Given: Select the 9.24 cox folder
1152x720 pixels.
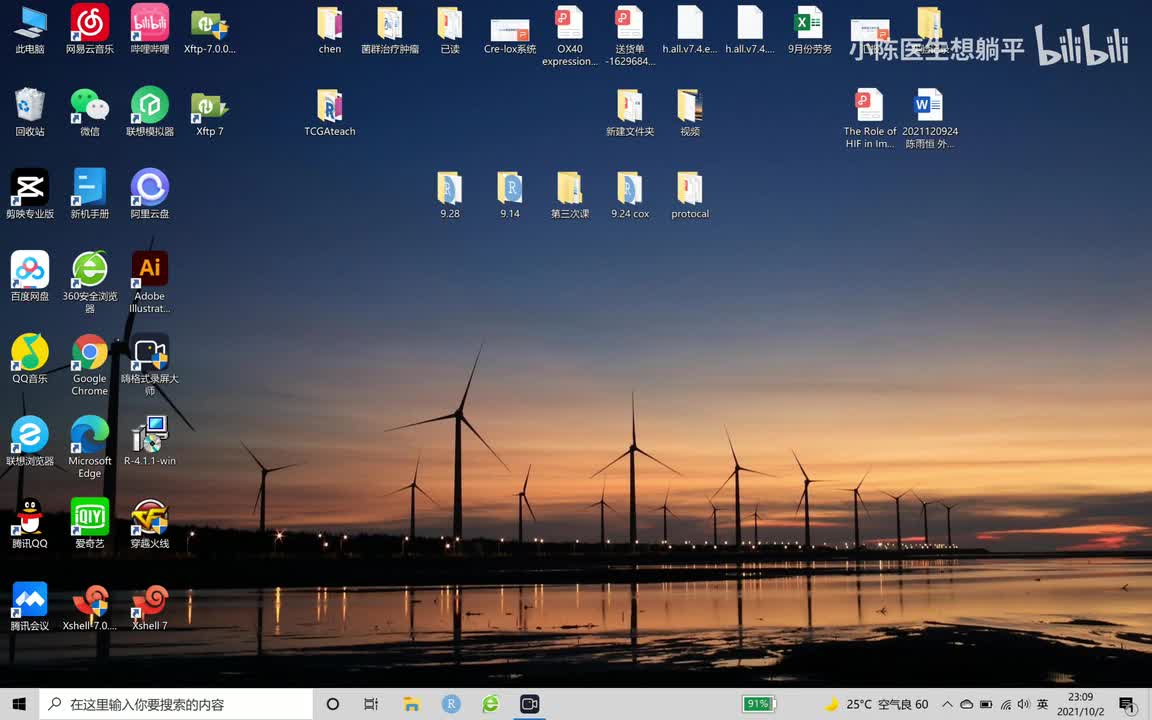Looking at the screenshot, I should 630,189.
